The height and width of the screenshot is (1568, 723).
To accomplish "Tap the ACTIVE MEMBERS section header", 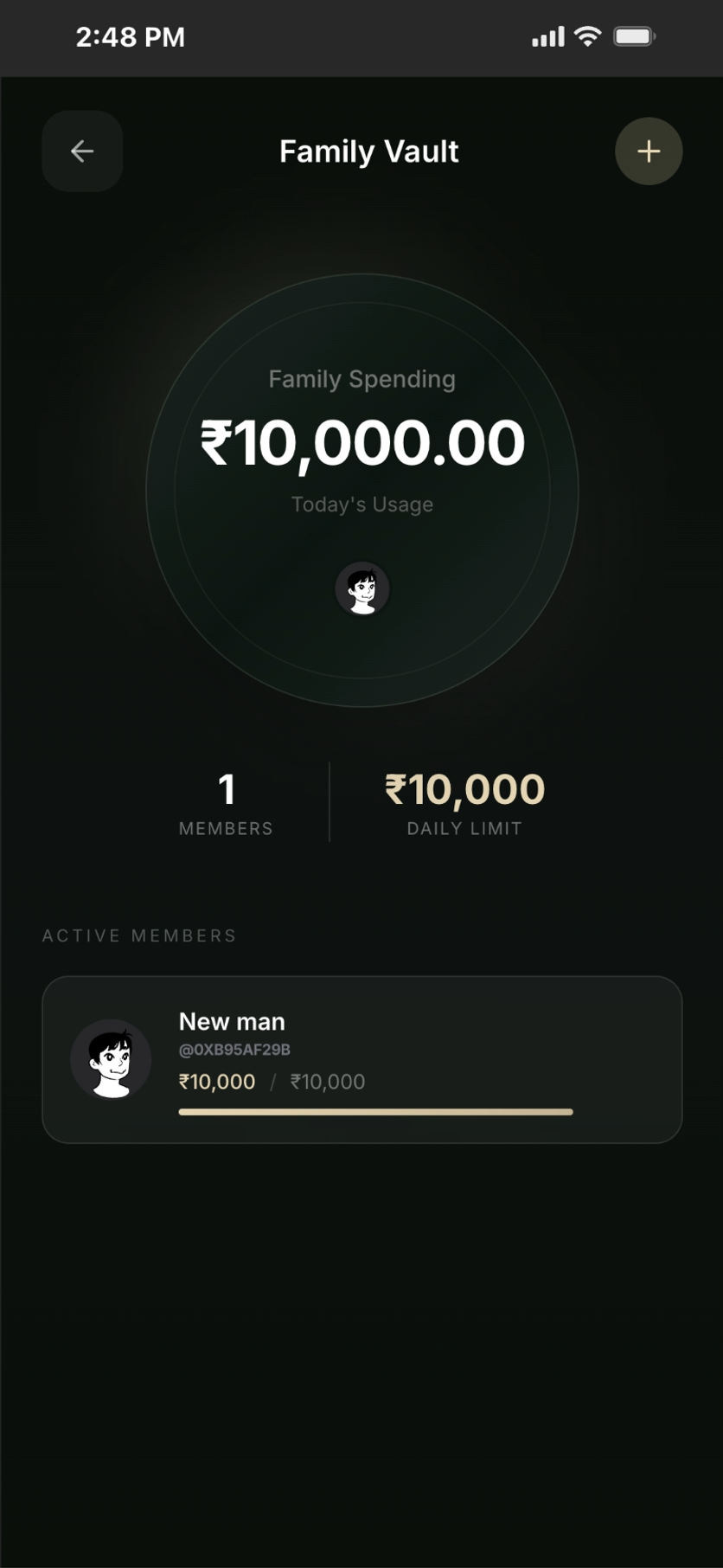I will click(x=139, y=935).
